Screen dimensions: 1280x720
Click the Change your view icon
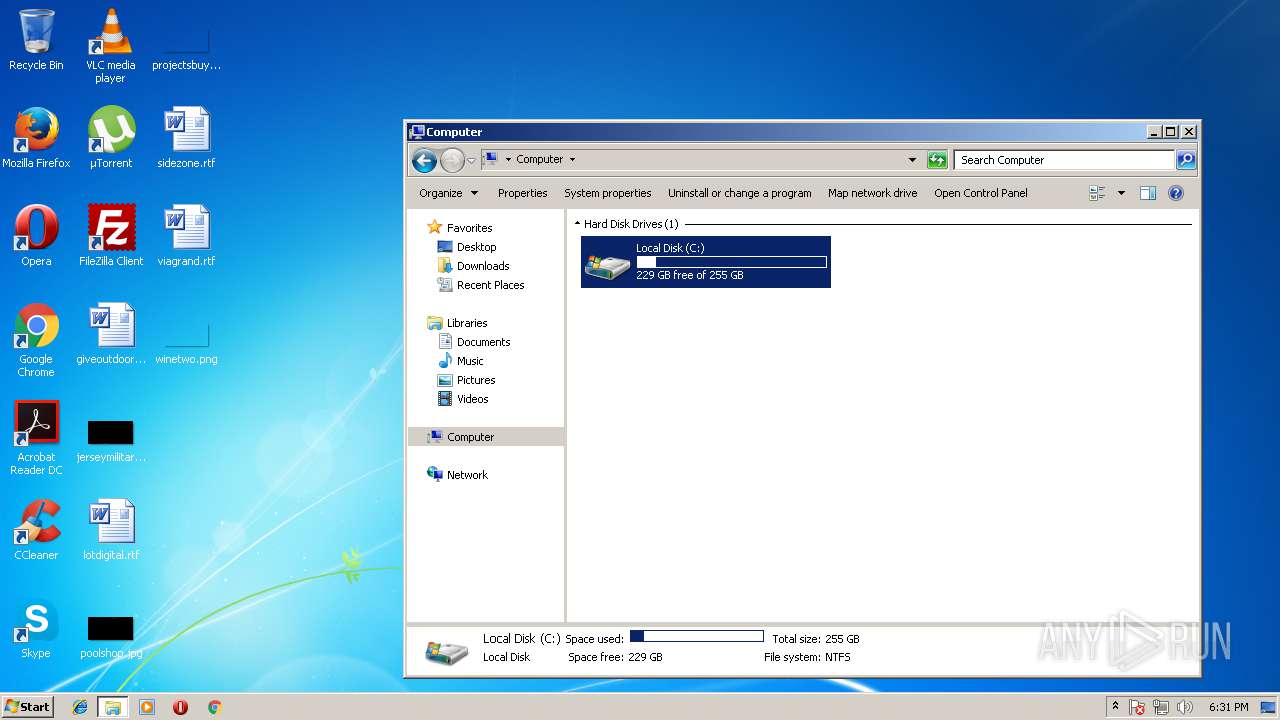(1097, 193)
